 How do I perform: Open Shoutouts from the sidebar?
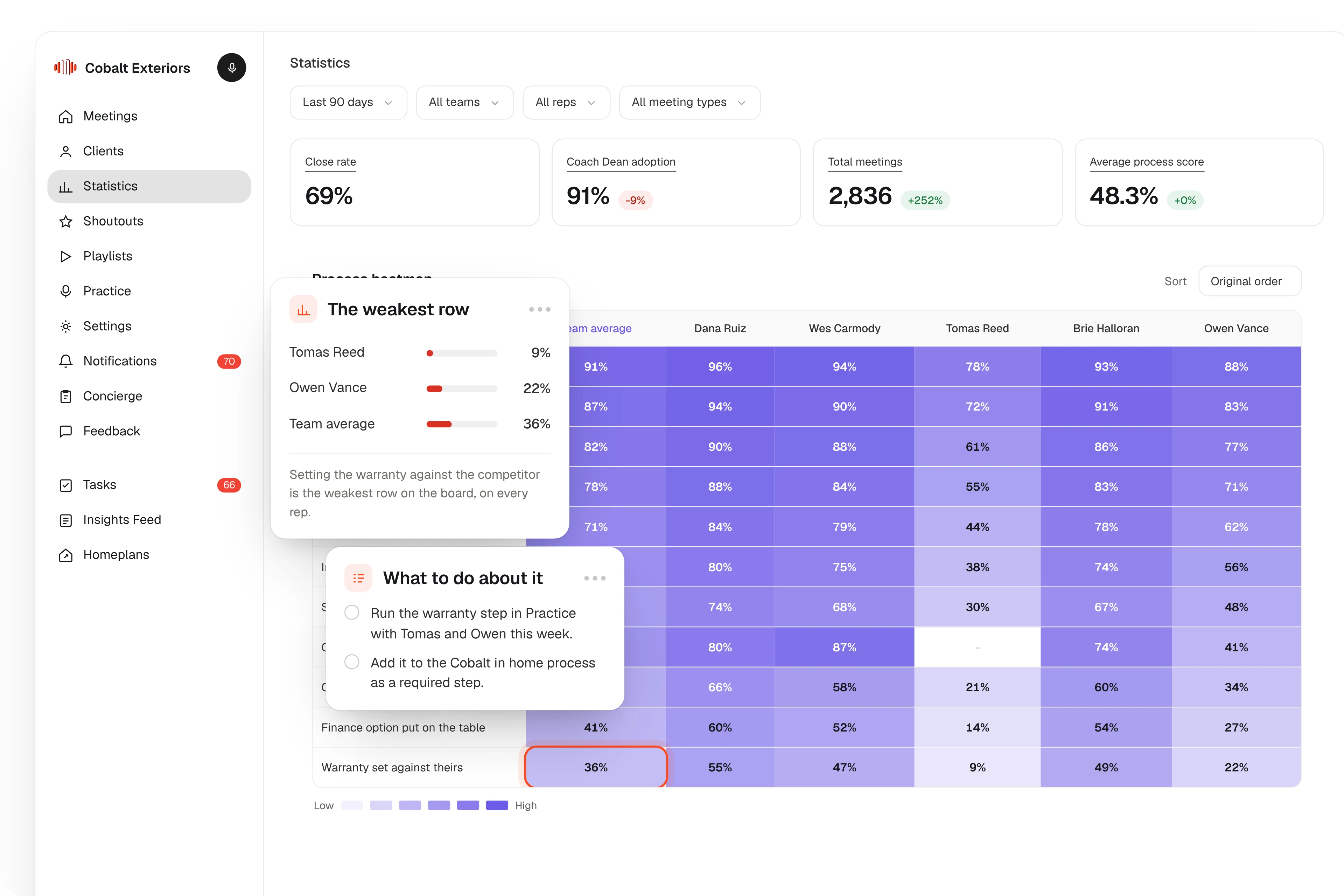click(x=149, y=221)
